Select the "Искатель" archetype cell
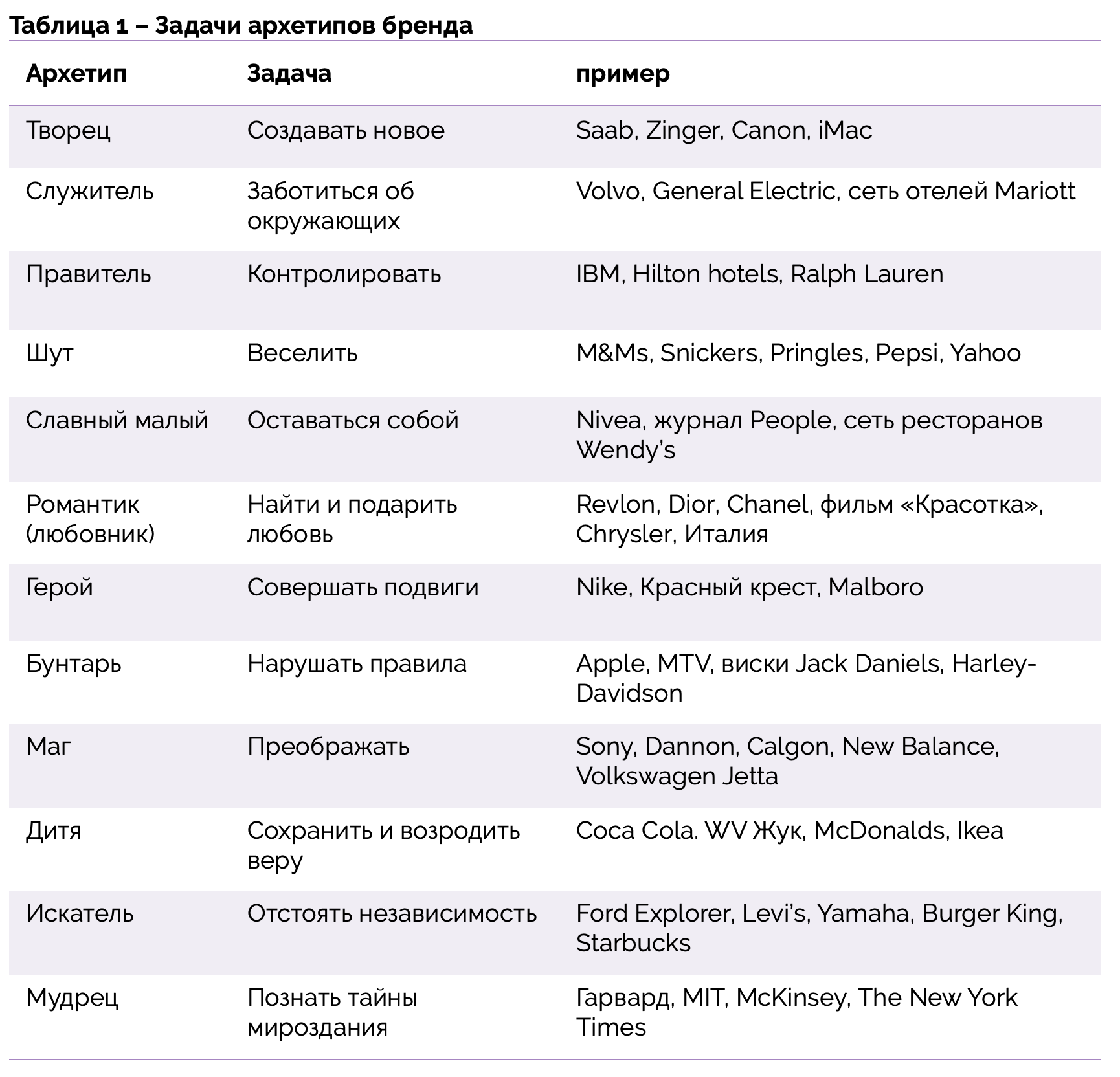Image resolution: width=1120 pixels, height=1077 pixels. tap(80, 914)
